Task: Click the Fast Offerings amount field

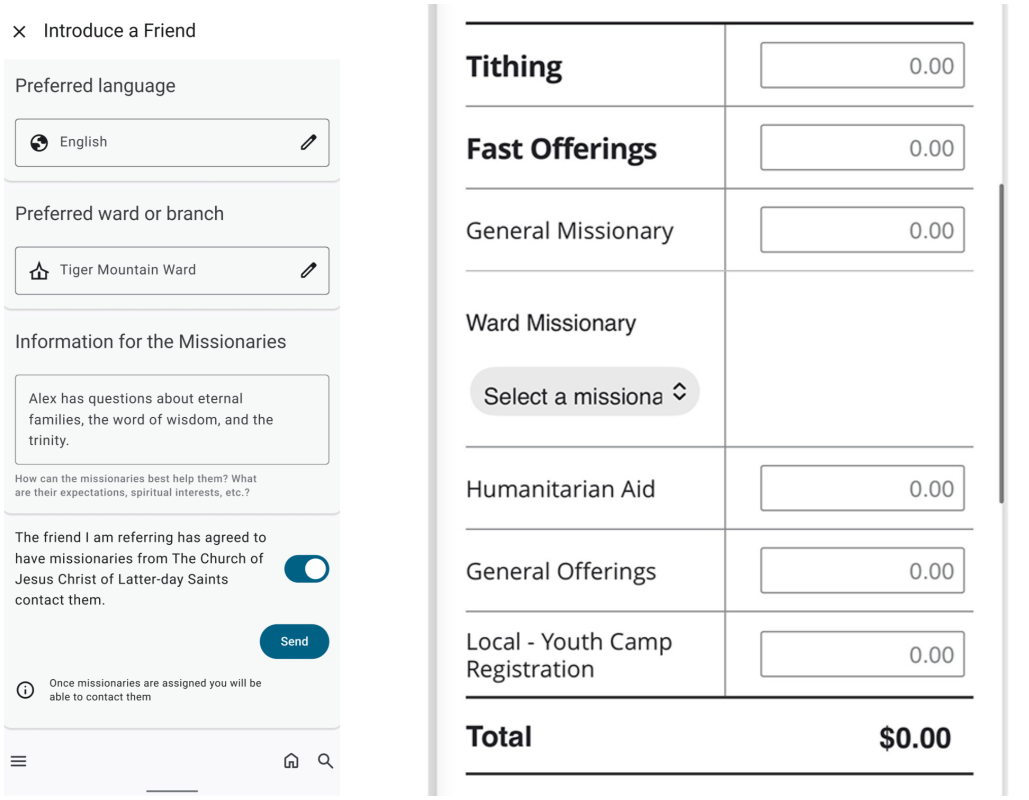Action: pyautogui.click(x=862, y=148)
